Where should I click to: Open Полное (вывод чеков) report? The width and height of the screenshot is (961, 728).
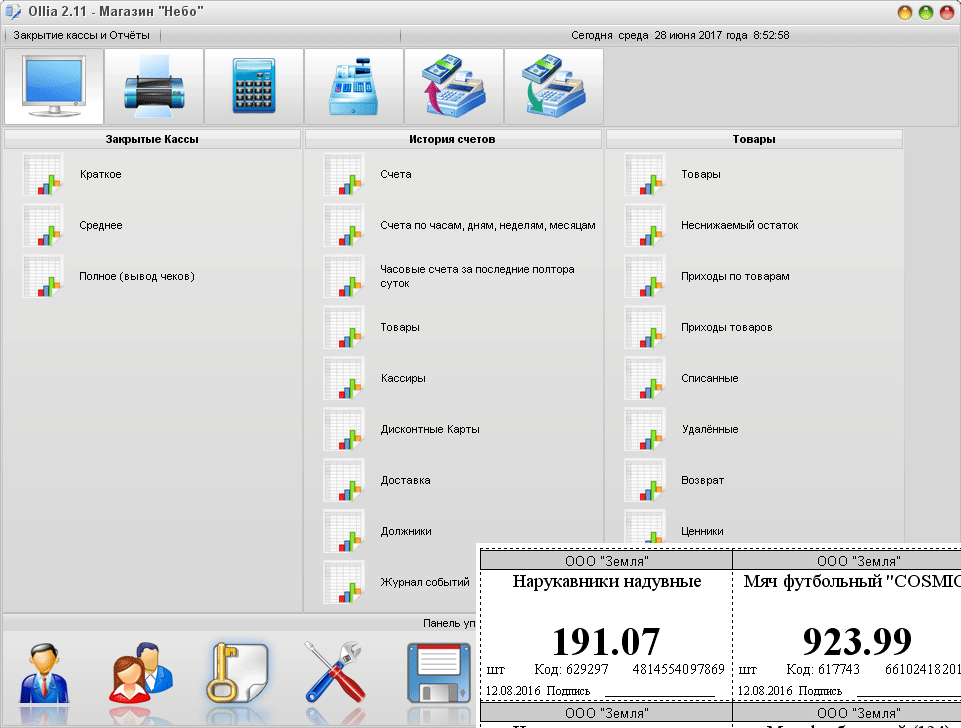(137, 276)
